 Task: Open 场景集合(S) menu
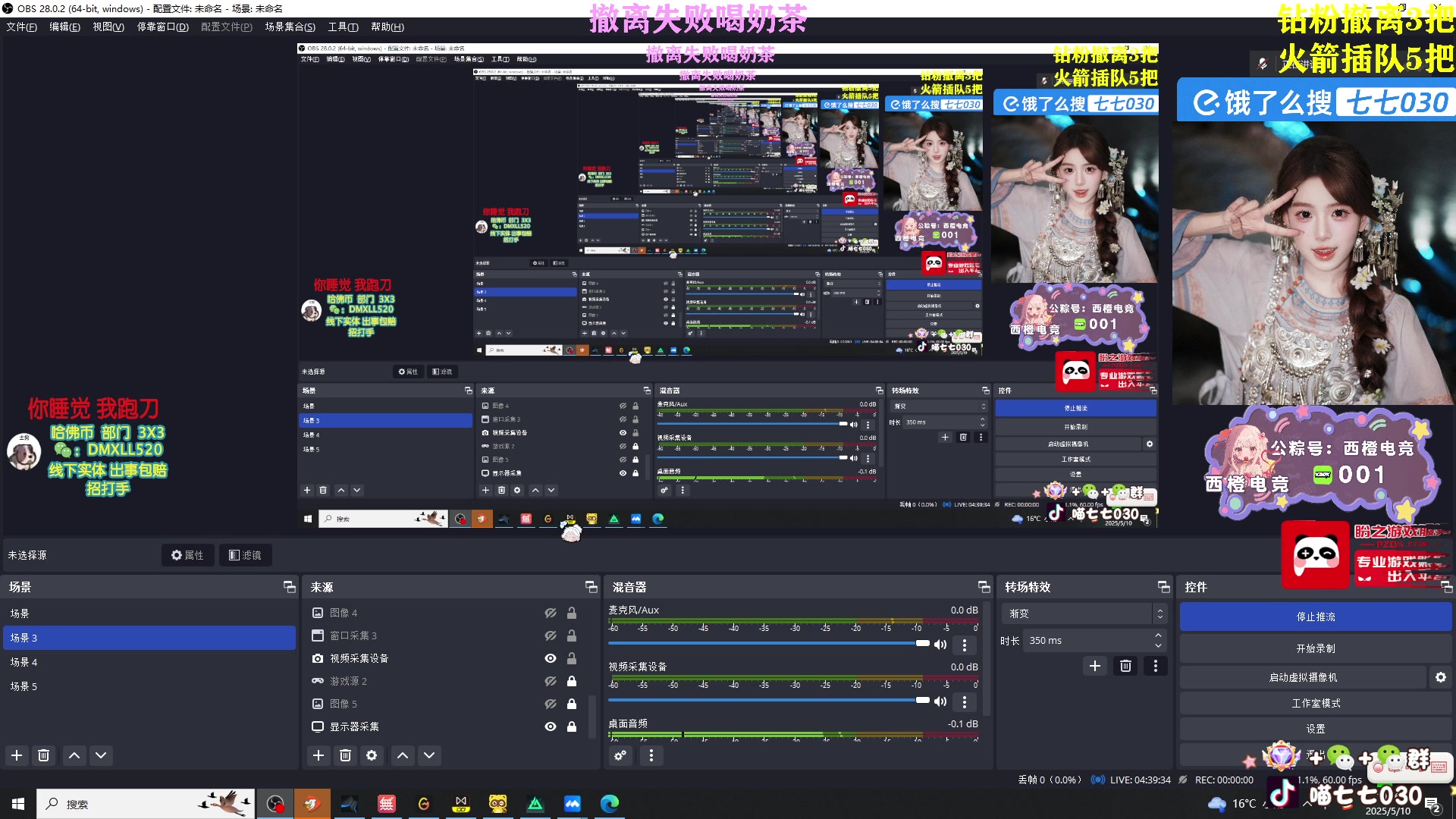290,27
